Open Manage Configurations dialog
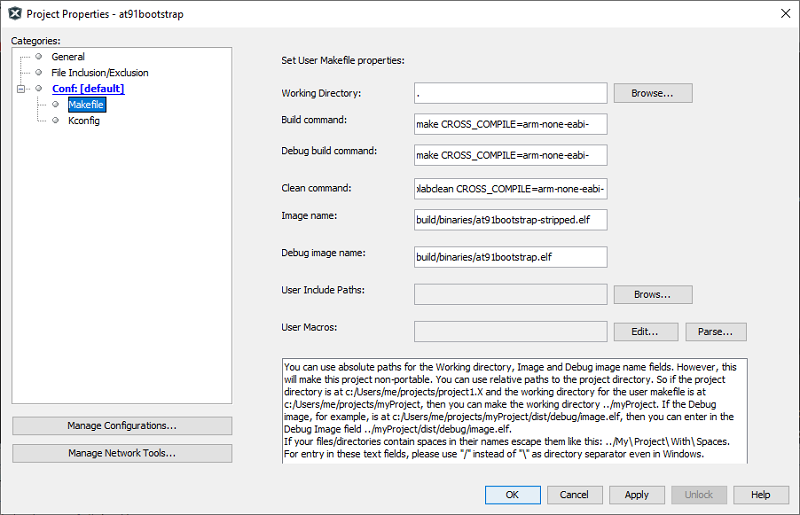Screen dimensions: 800x515 coord(122,426)
